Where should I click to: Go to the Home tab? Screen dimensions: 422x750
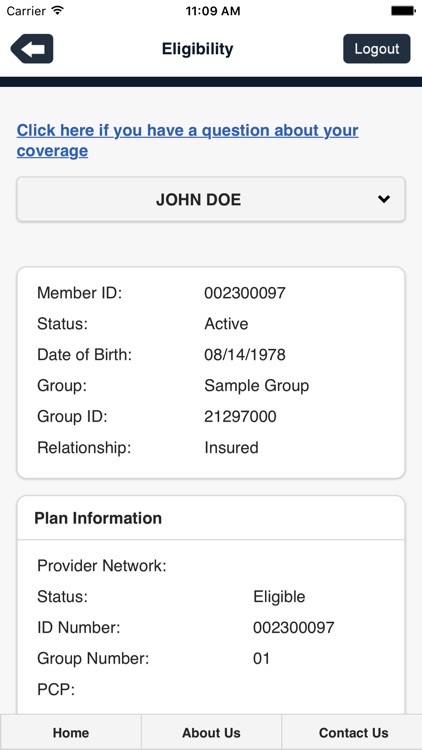point(71,732)
